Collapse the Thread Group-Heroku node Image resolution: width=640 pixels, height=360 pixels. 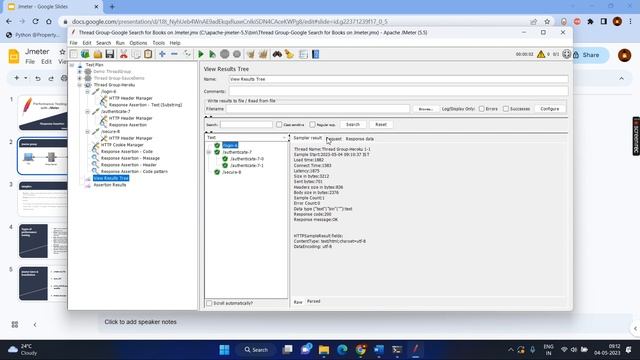coord(80,85)
